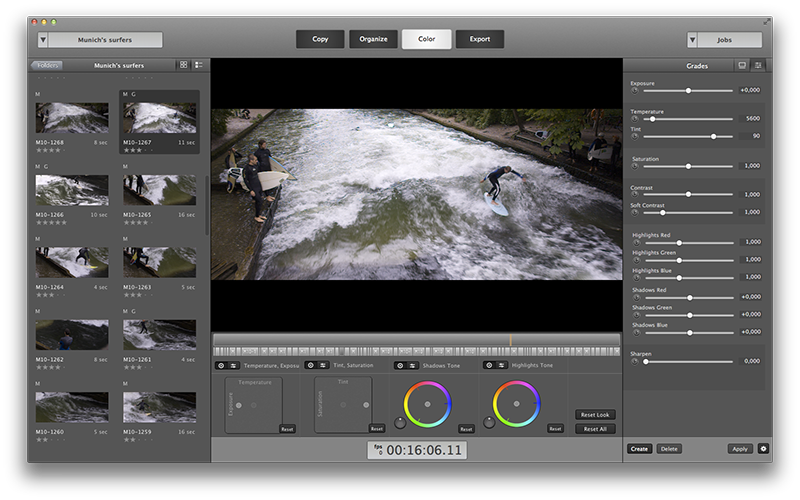The image size is (800, 500).
Task: Click the Tint slider handle
Action: (x=713, y=136)
